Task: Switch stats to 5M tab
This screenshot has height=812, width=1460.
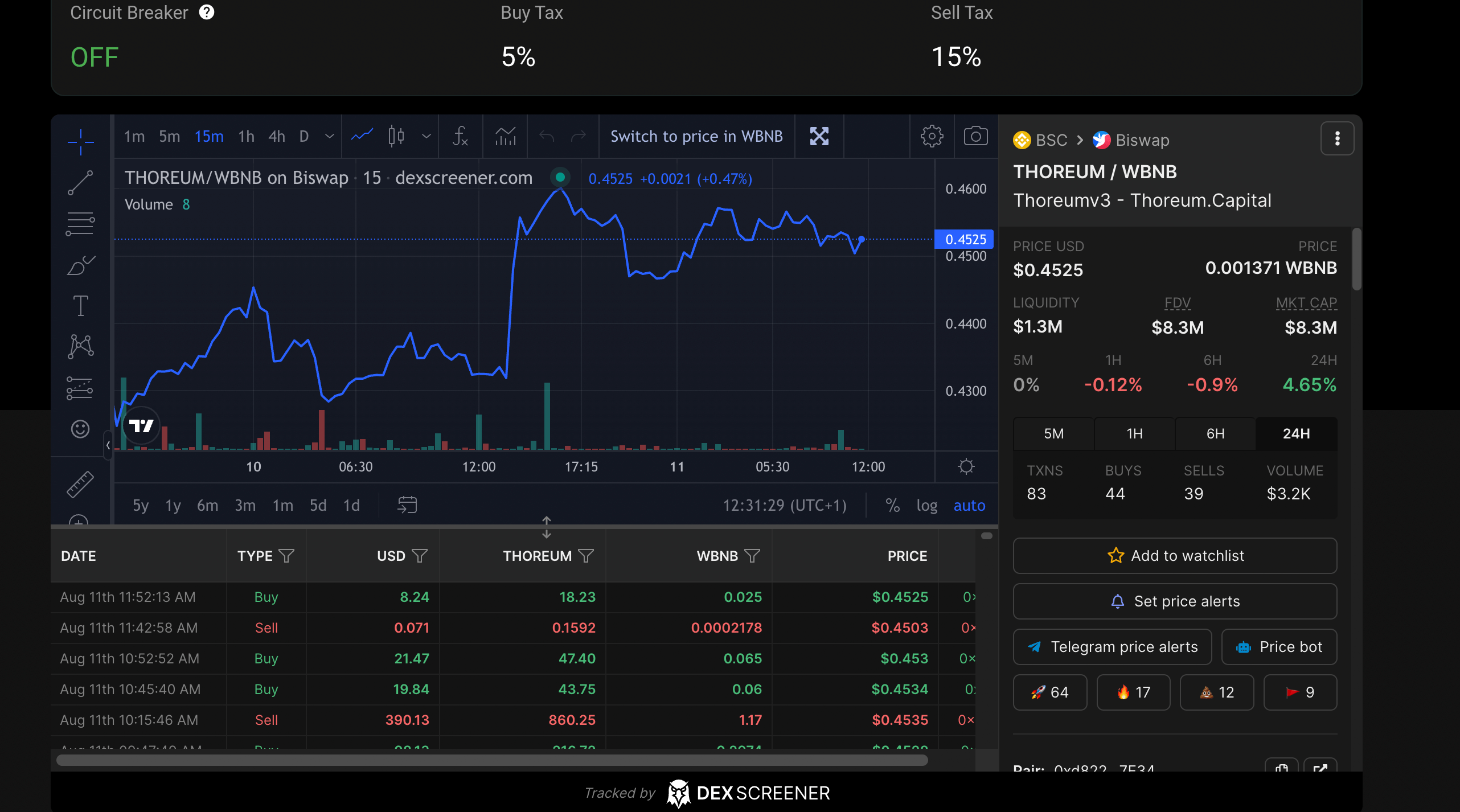Action: click(x=1053, y=433)
